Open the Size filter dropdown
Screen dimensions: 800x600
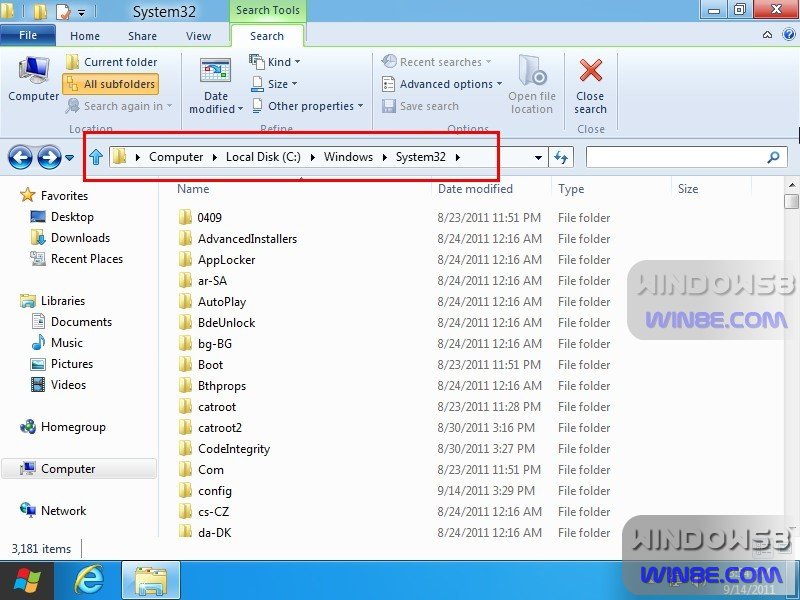[x=274, y=84]
